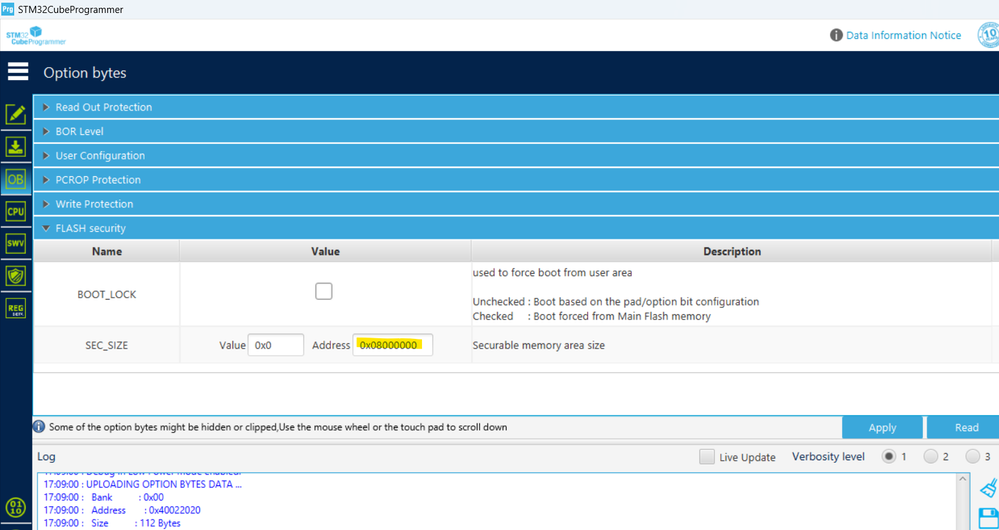Click the SEC_SIZE name cell
The image size is (999, 530).
pyautogui.click(x=106, y=345)
